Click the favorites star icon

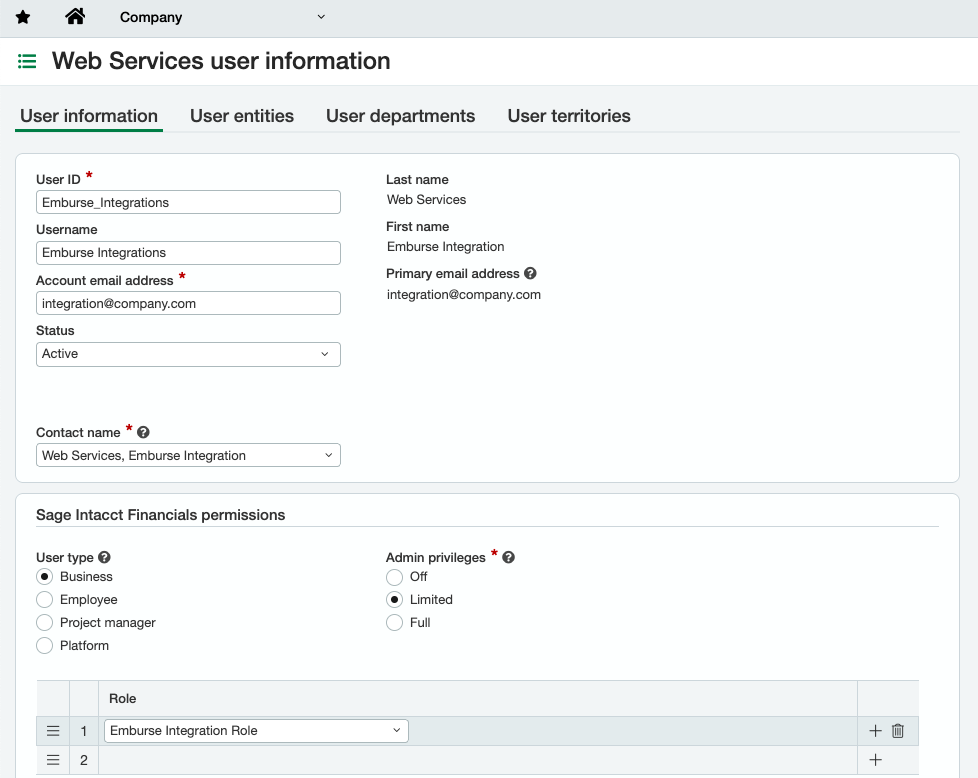coord(22,16)
